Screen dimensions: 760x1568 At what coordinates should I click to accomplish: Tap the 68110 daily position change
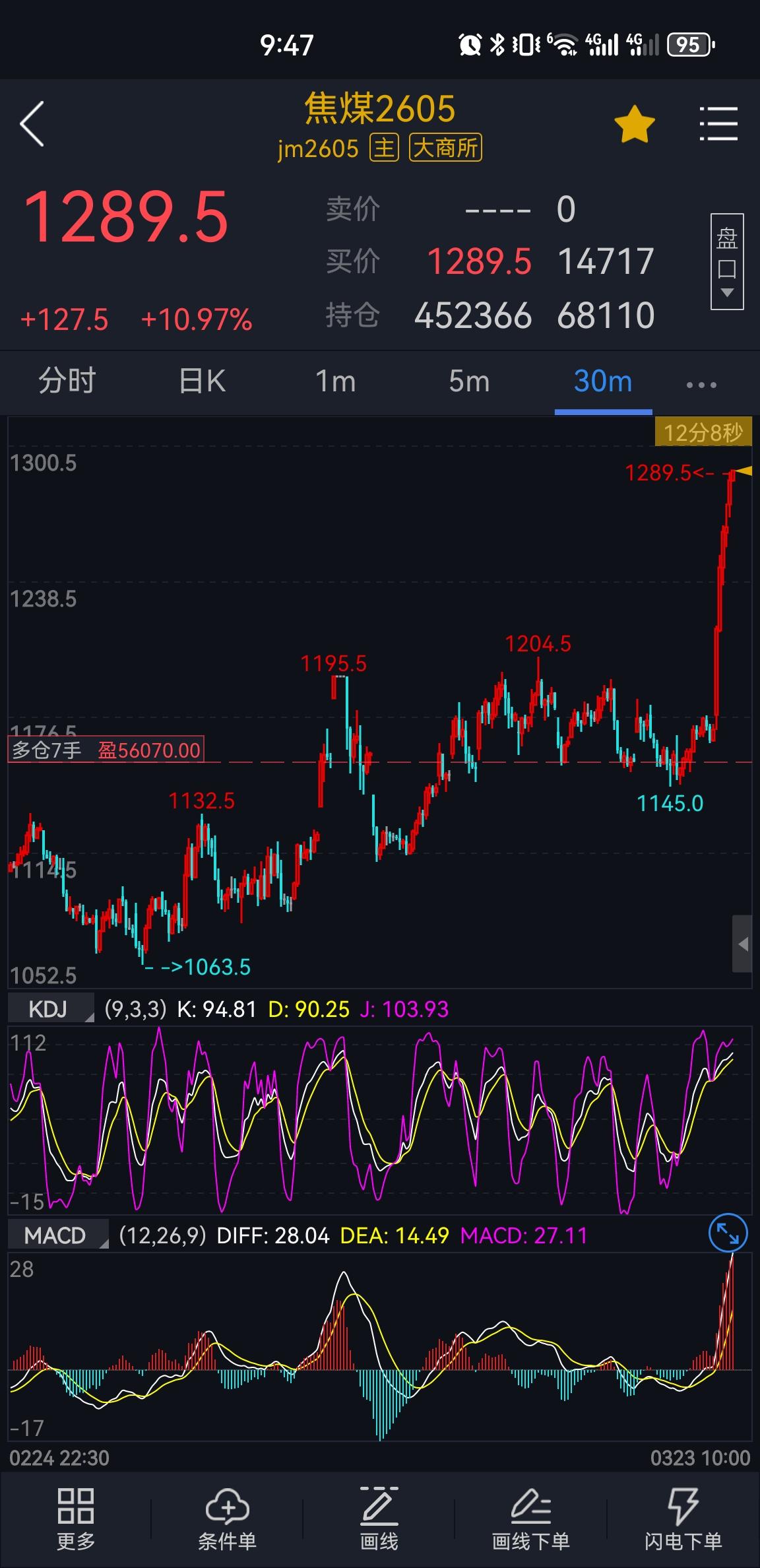coord(606,315)
